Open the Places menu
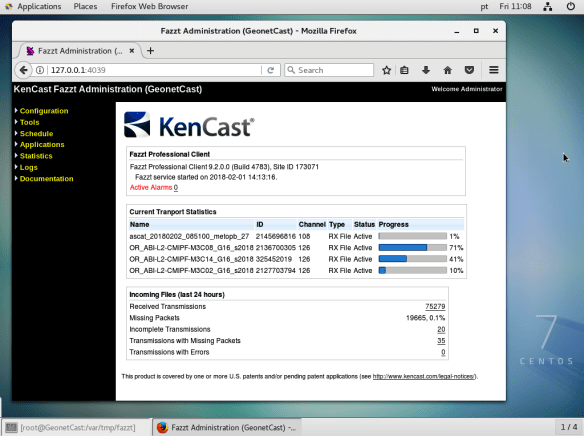The height and width of the screenshot is (436, 584). click(85, 6)
